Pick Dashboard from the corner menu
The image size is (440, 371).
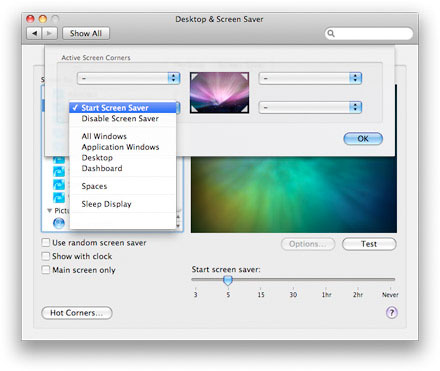pos(123,168)
